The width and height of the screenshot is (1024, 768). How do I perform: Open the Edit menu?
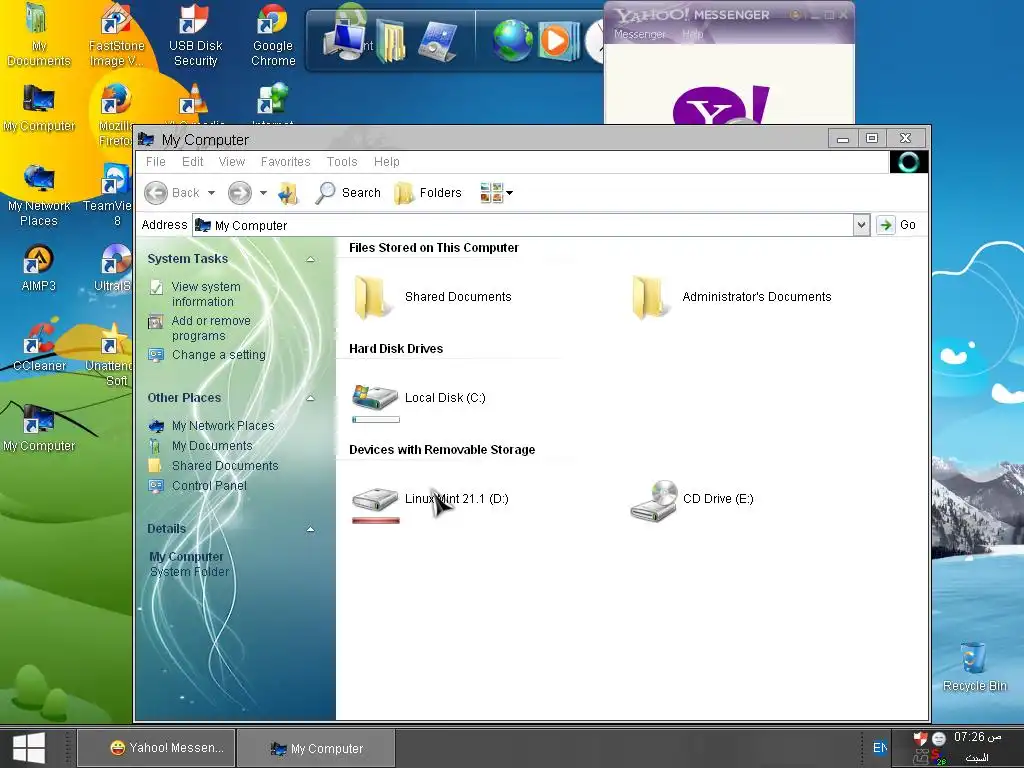pos(192,161)
